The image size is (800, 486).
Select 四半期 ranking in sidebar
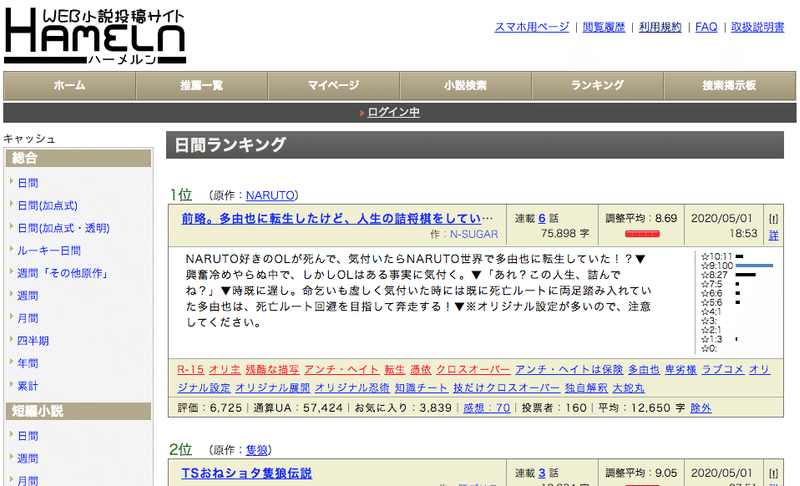point(33,341)
